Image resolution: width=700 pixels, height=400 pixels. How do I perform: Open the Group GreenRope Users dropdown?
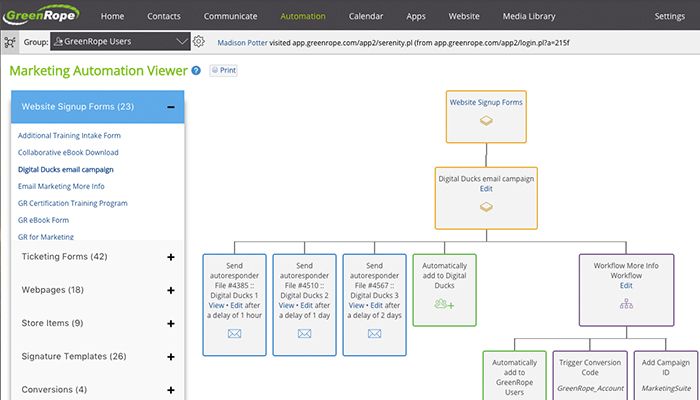click(x=120, y=42)
